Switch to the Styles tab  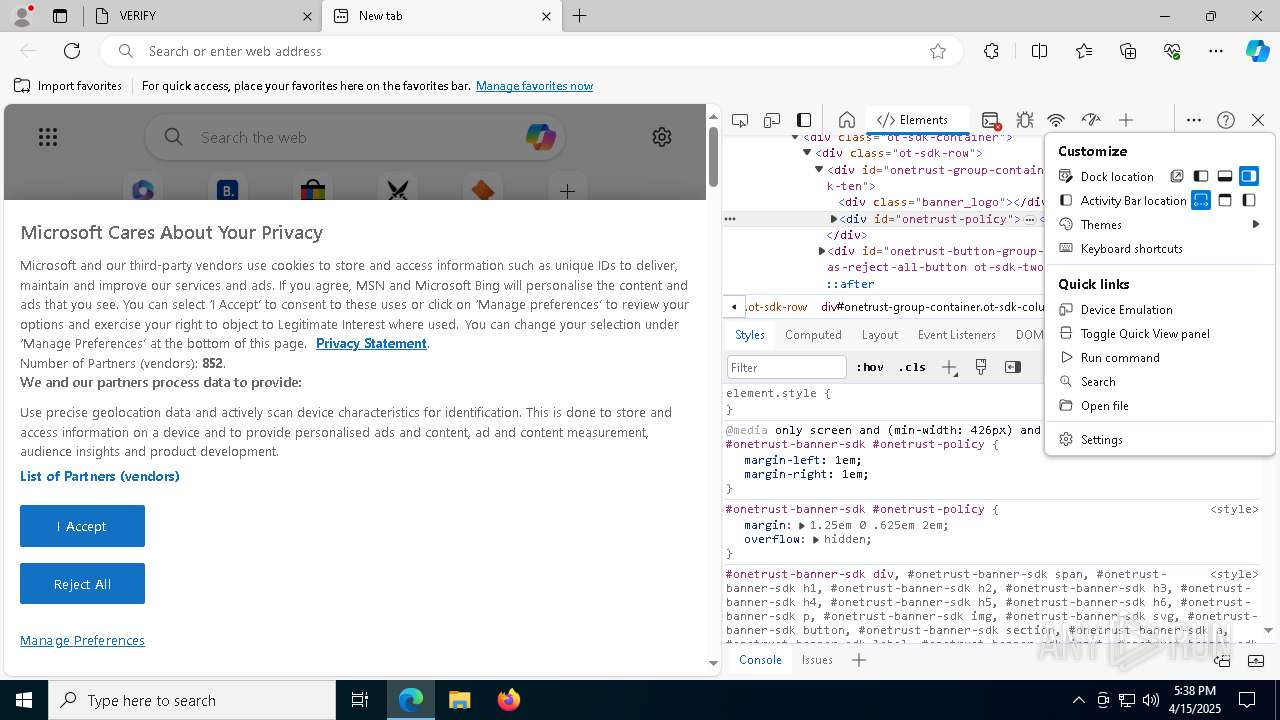coord(749,335)
